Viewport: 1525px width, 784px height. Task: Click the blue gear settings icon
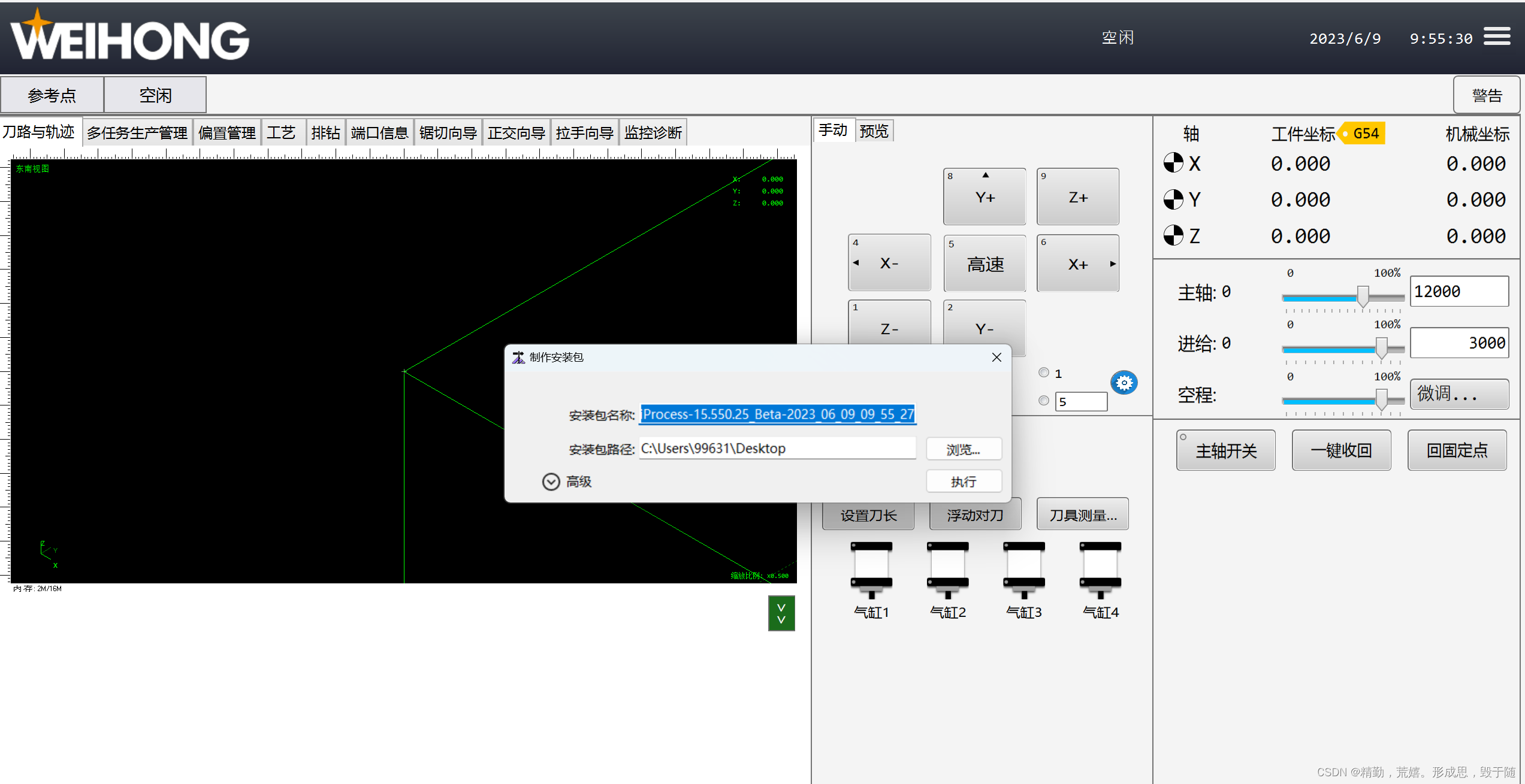(x=1124, y=382)
